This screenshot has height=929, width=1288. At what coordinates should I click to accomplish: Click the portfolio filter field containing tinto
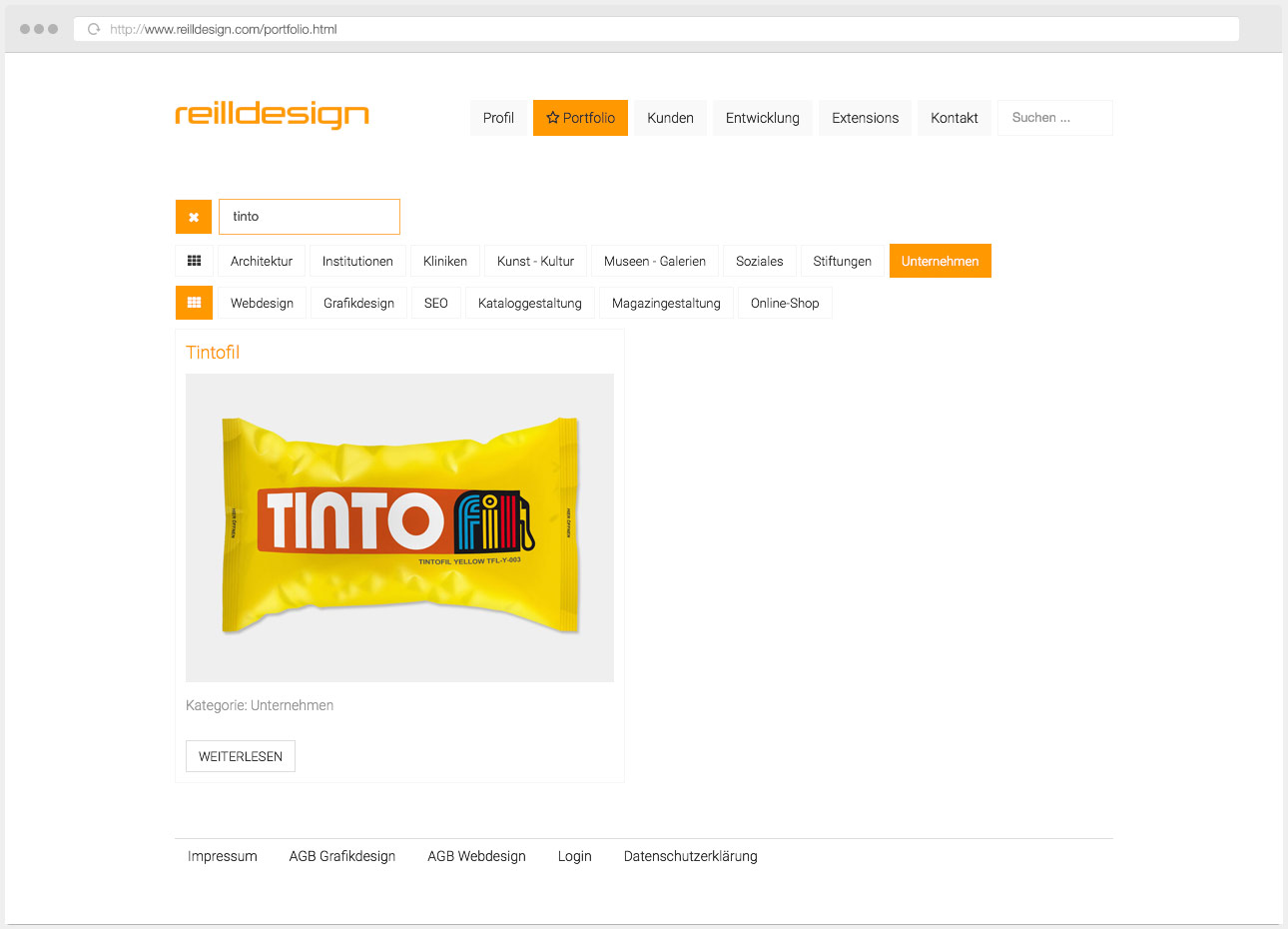click(310, 217)
